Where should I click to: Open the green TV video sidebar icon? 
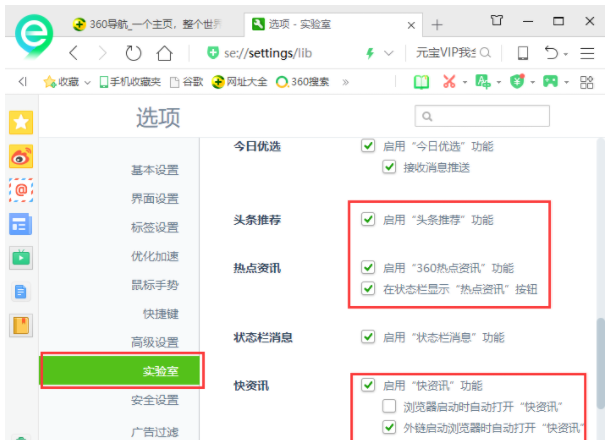[21, 257]
